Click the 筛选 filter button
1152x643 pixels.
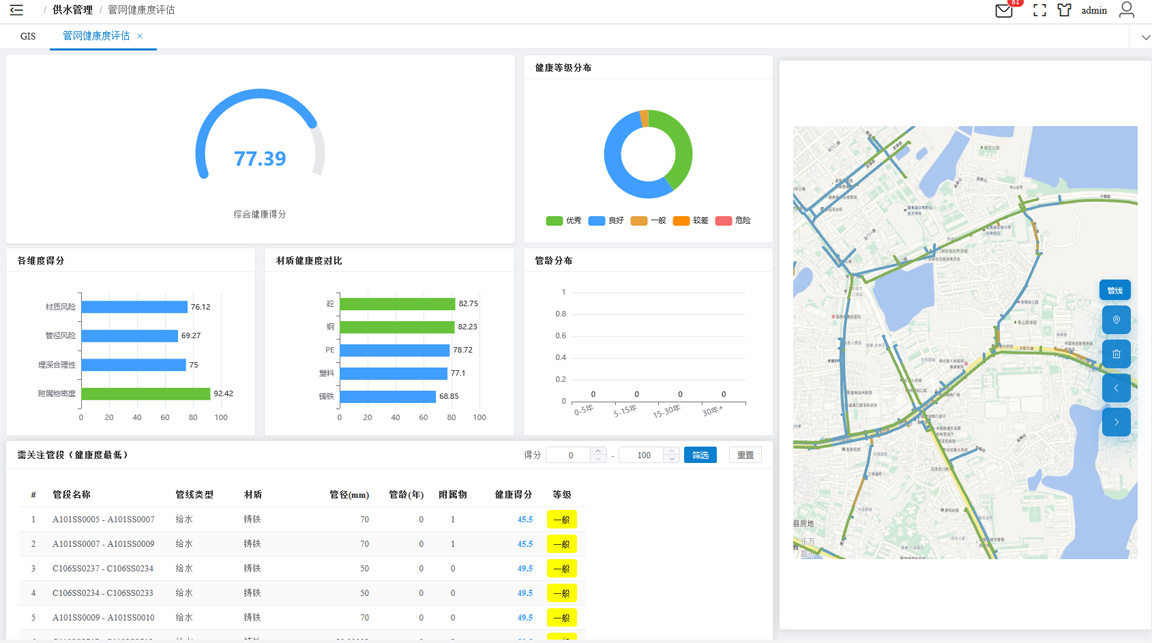point(700,455)
